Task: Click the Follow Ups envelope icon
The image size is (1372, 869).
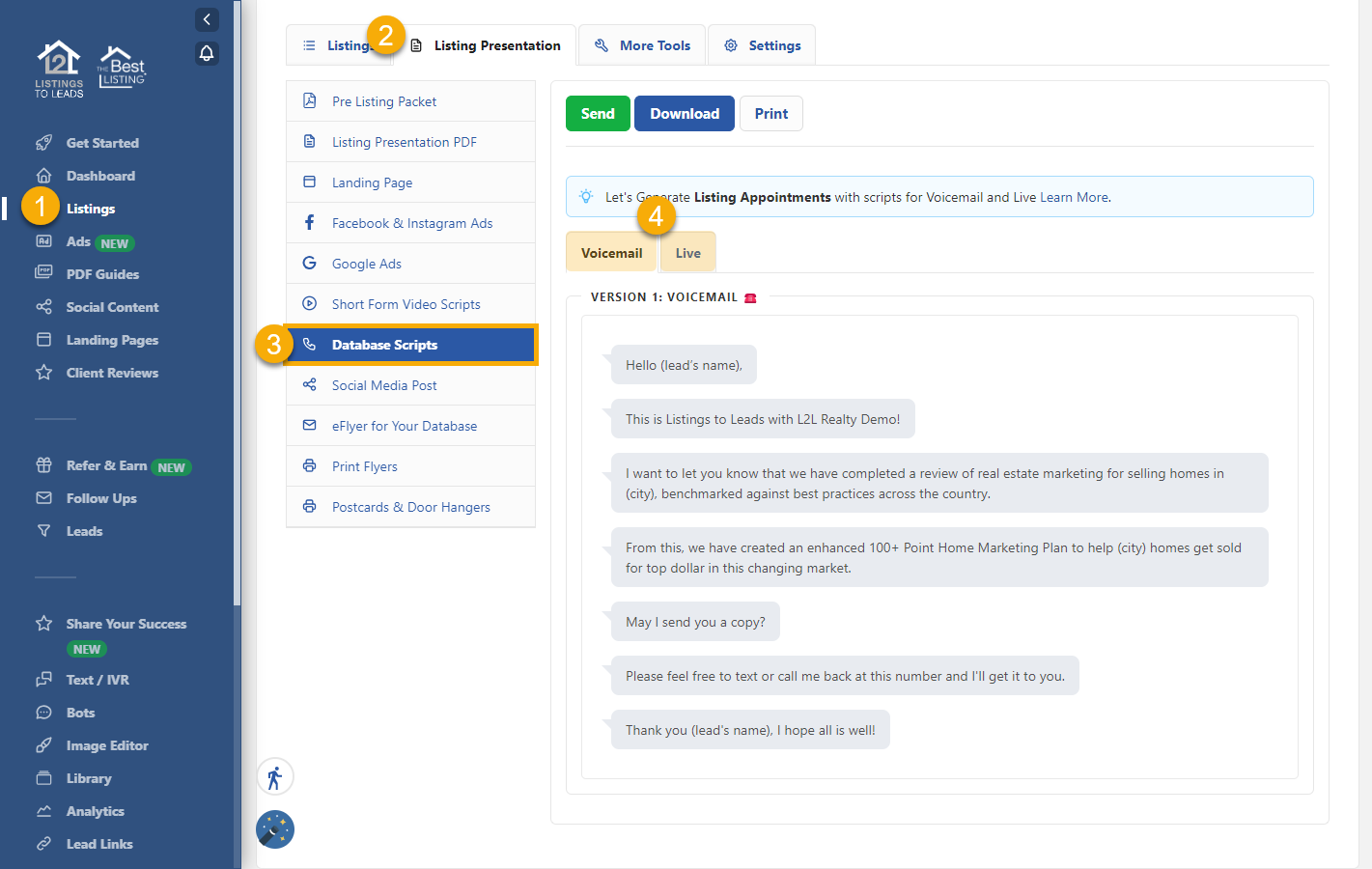Action: coord(43,498)
